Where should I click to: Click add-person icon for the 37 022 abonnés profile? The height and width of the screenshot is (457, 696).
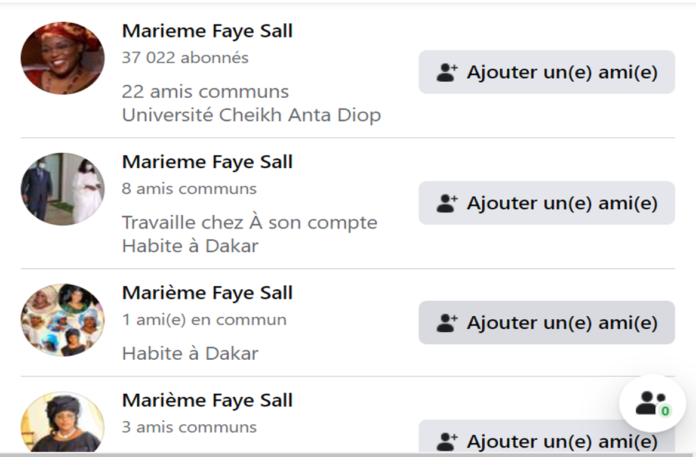(447, 72)
